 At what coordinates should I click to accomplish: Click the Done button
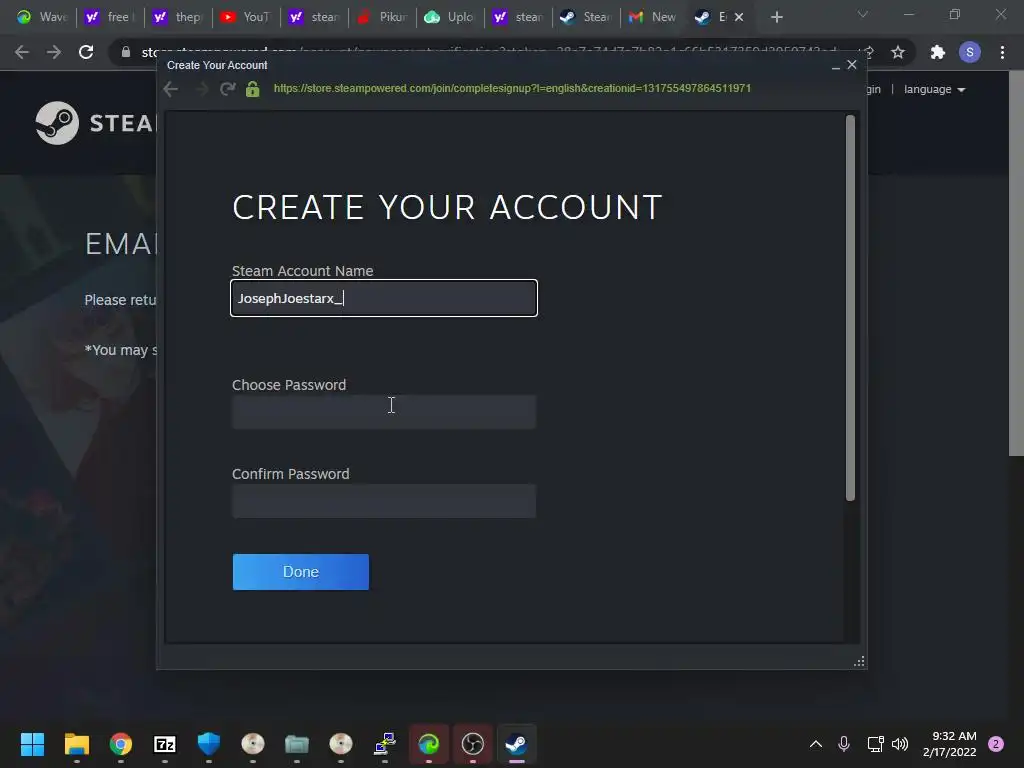(300, 571)
